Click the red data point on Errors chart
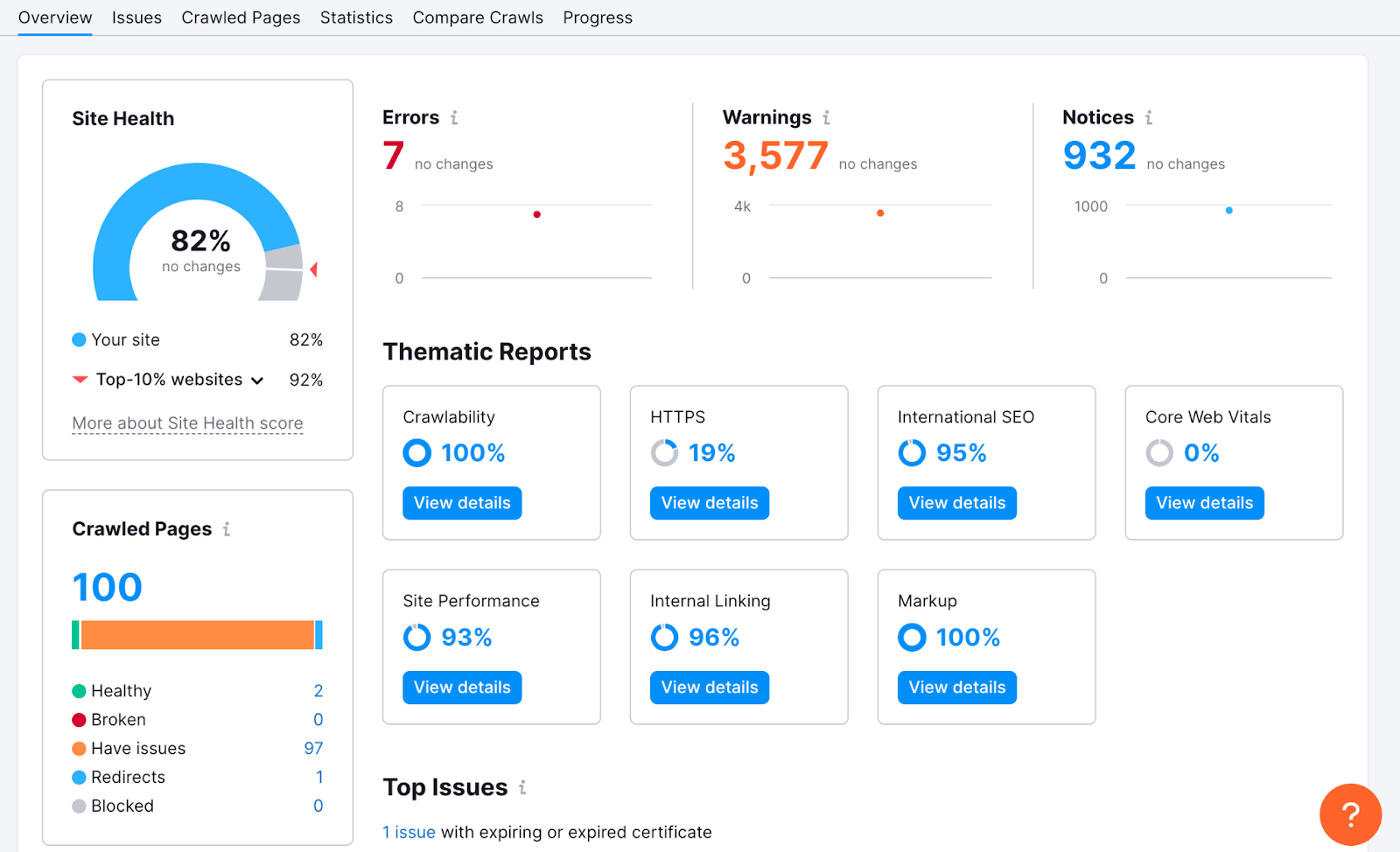The width and height of the screenshot is (1400, 852). (536, 214)
